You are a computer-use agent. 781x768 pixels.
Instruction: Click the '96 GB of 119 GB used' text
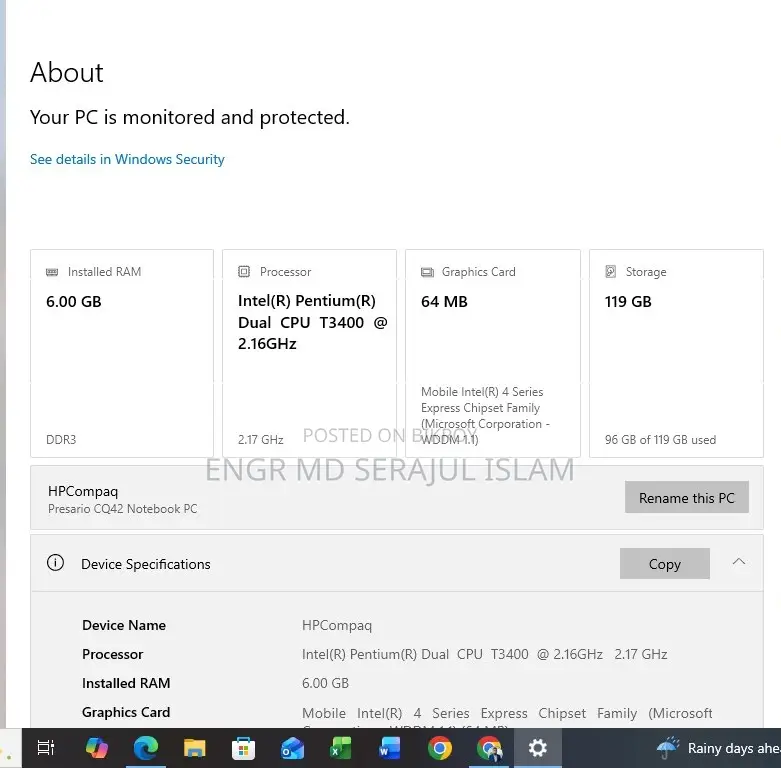[660, 440]
